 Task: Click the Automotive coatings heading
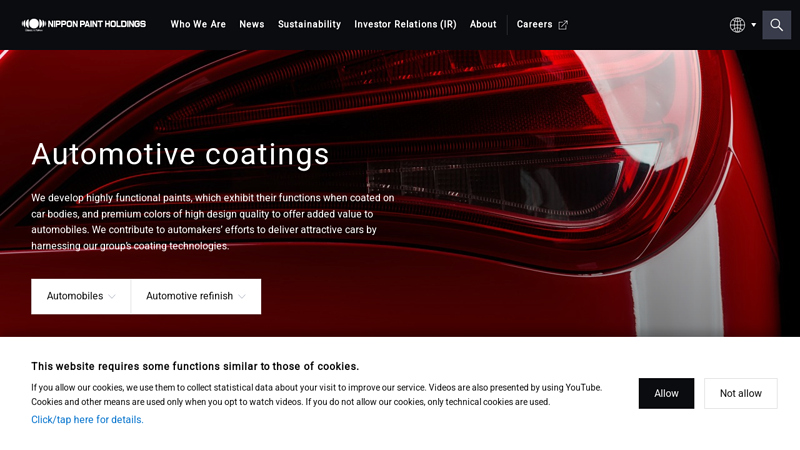(x=180, y=155)
